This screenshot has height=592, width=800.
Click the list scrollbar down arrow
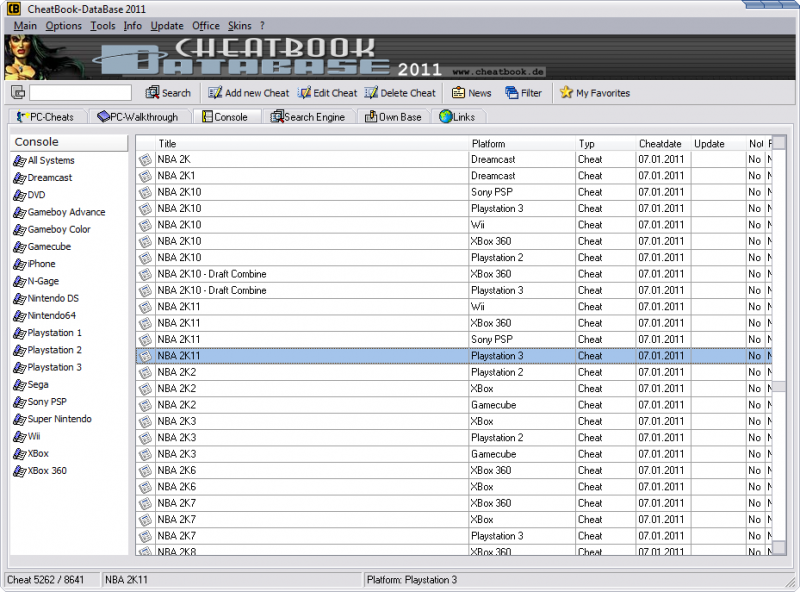(x=779, y=548)
